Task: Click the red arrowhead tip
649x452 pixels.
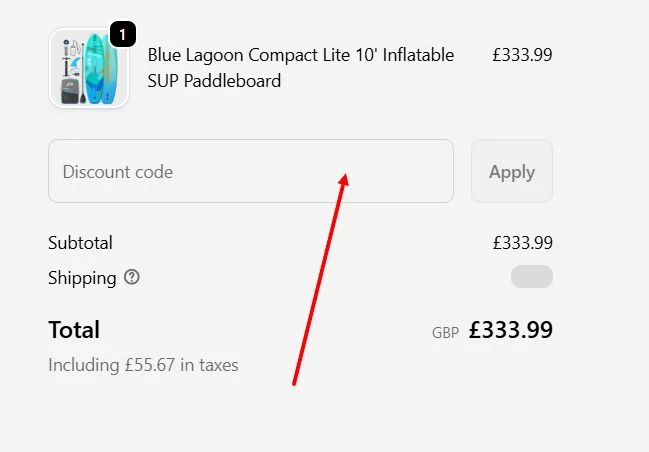Action: 345,176
